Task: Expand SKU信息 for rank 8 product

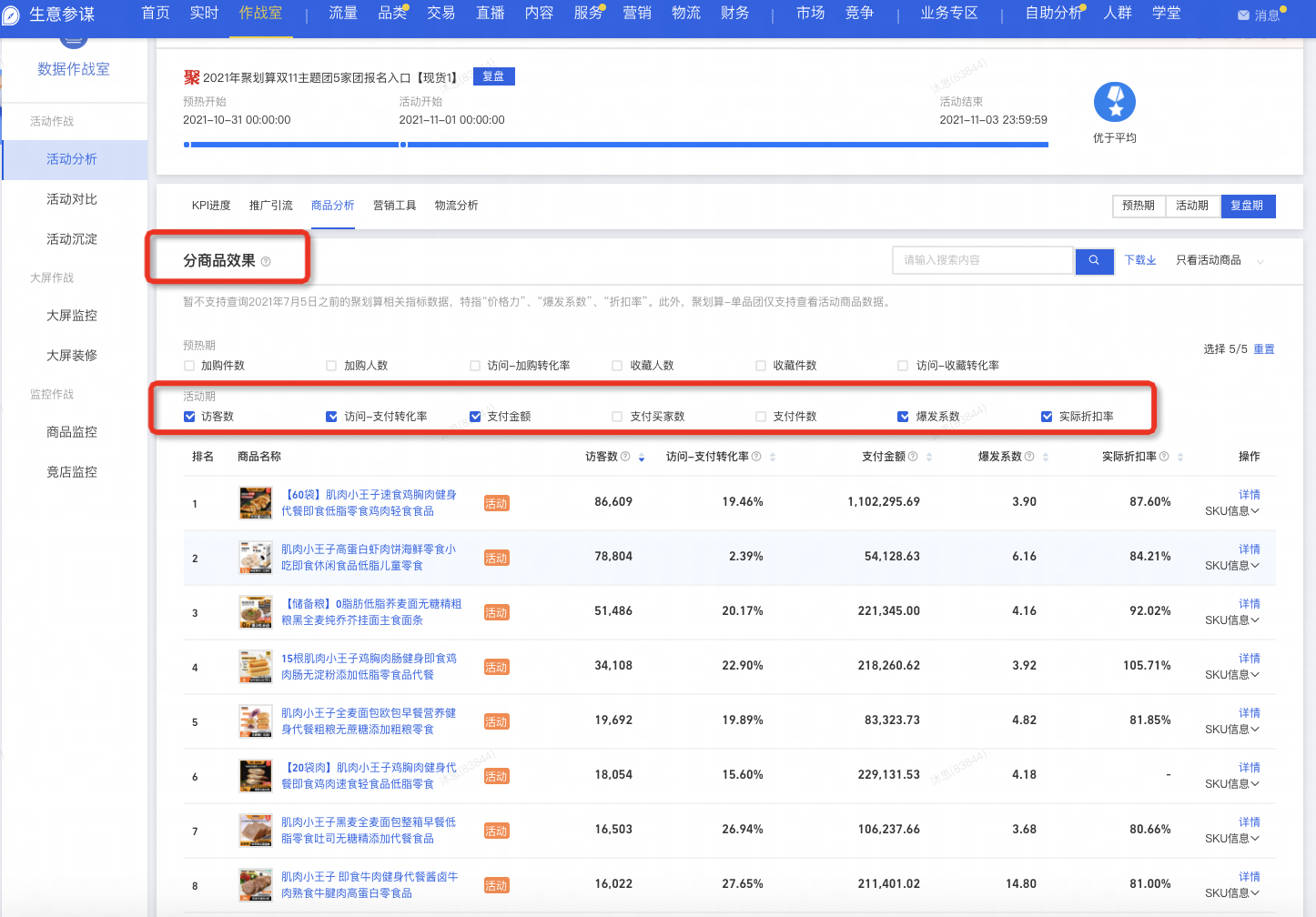Action: point(1232,893)
